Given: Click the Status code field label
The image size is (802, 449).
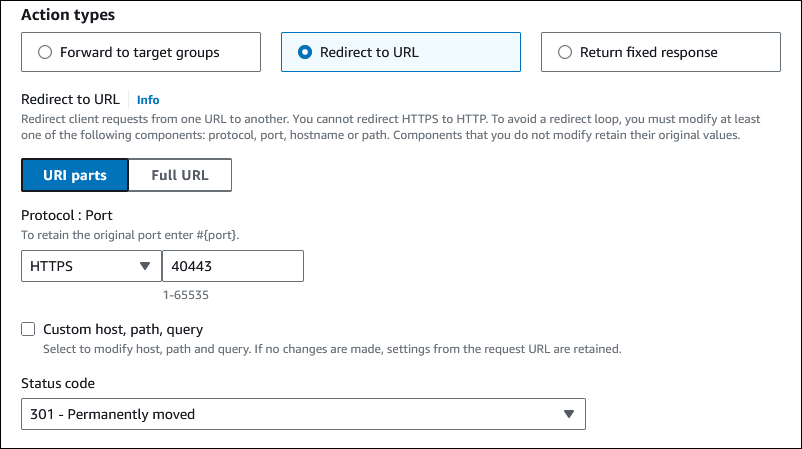Looking at the screenshot, I should click(58, 384).
